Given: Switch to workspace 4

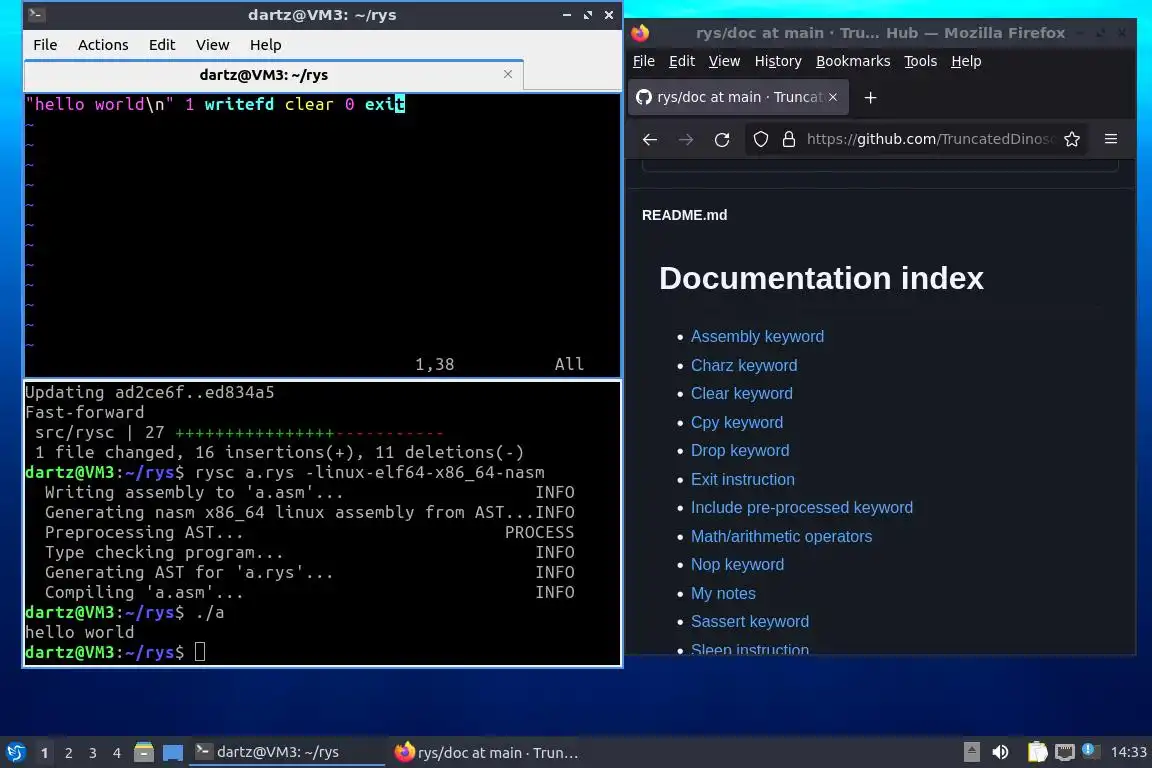Looking at the screenshot, I should click(x=116, y=753).
